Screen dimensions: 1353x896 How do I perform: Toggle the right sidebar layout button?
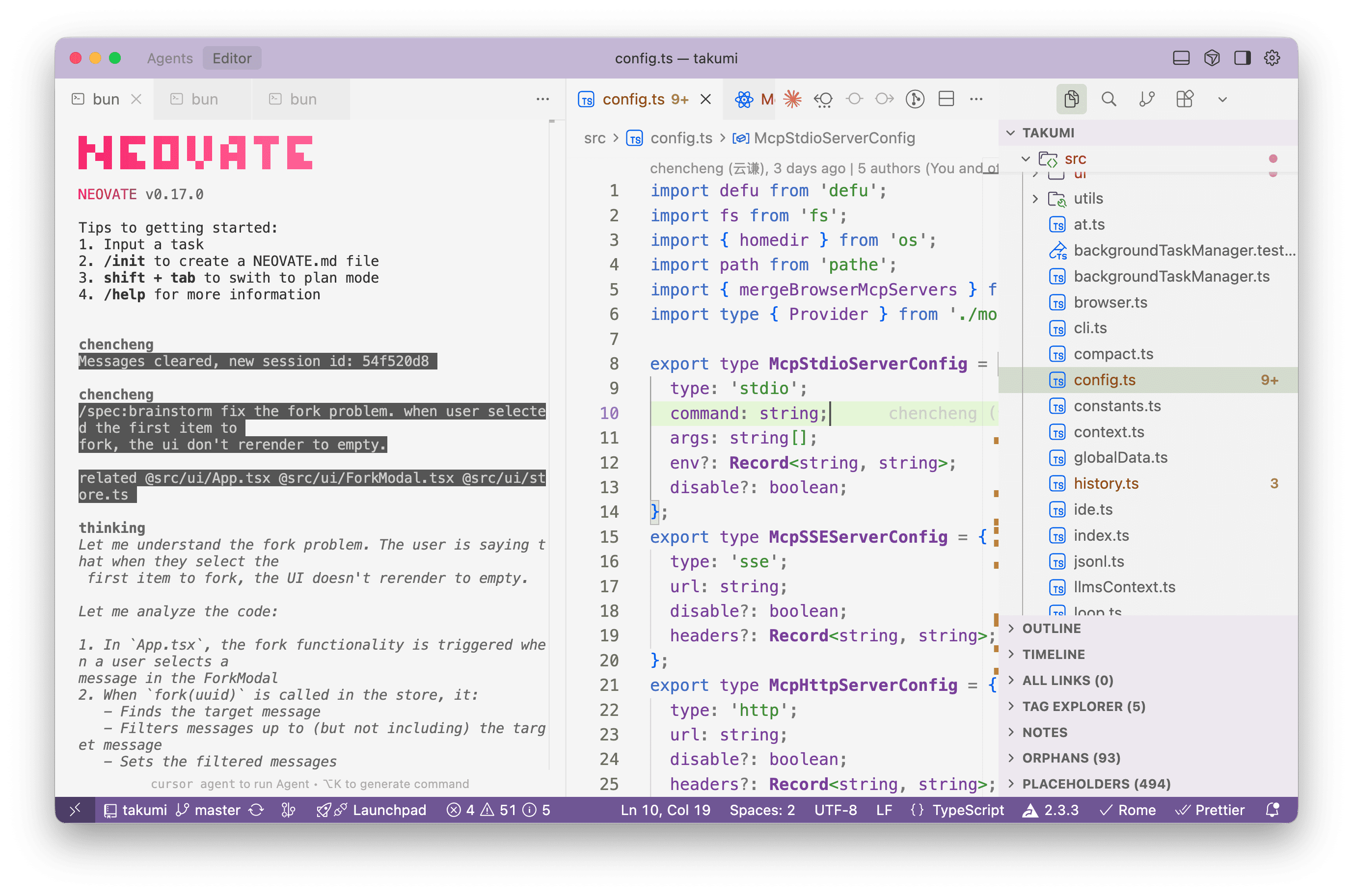coord(1242,58)
